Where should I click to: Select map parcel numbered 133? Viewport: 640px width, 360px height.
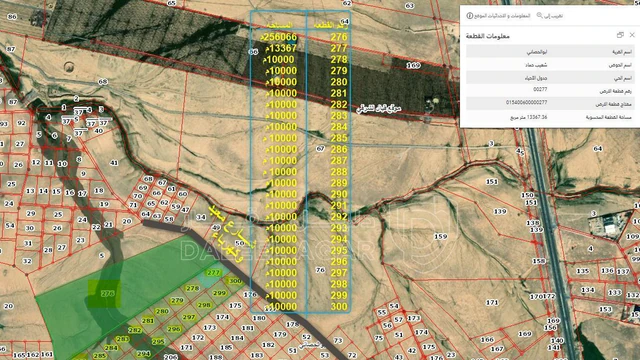click(x=615, y=293)
